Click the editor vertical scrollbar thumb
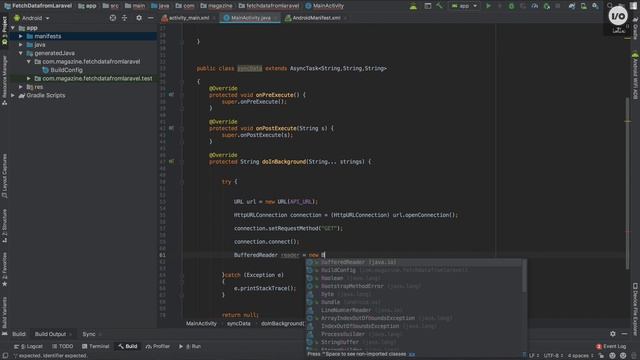The height and width of the screenshot is (360, 640). [x=627, y=184]
